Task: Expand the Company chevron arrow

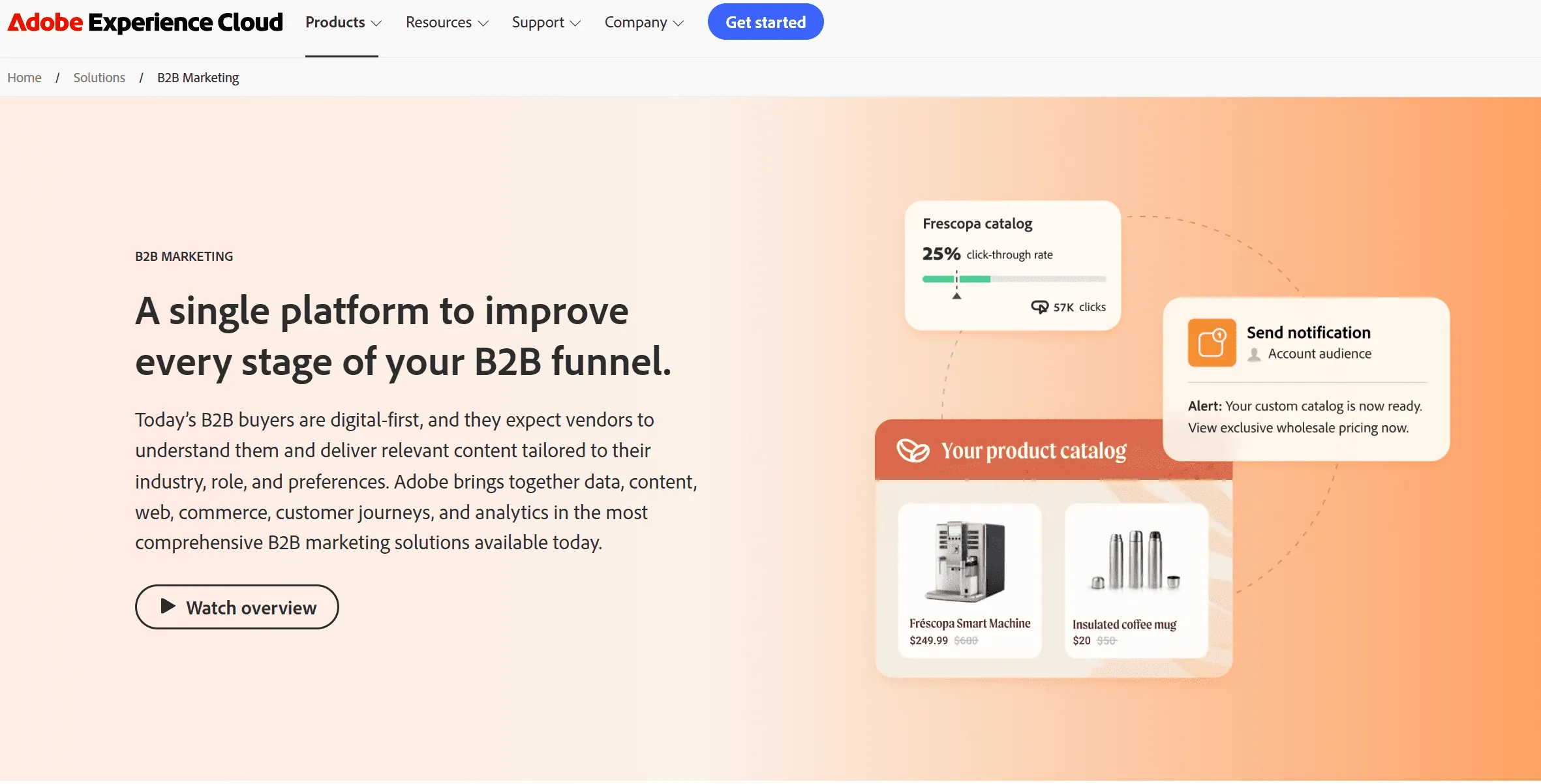Action: (x=679, y=23)
